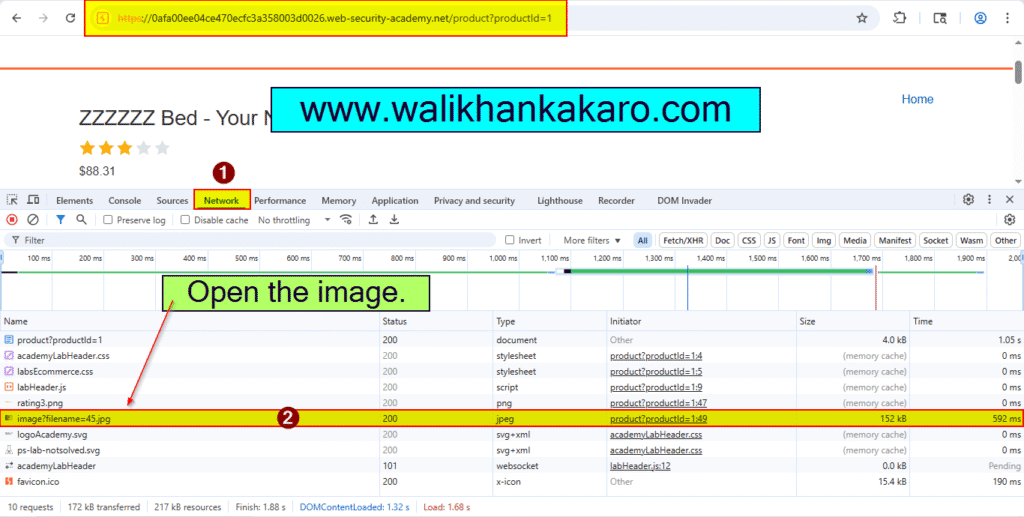This screenshot has height=517, width=1024.
Task: Select the labHeader.js request row
Action: pos(512,387)
